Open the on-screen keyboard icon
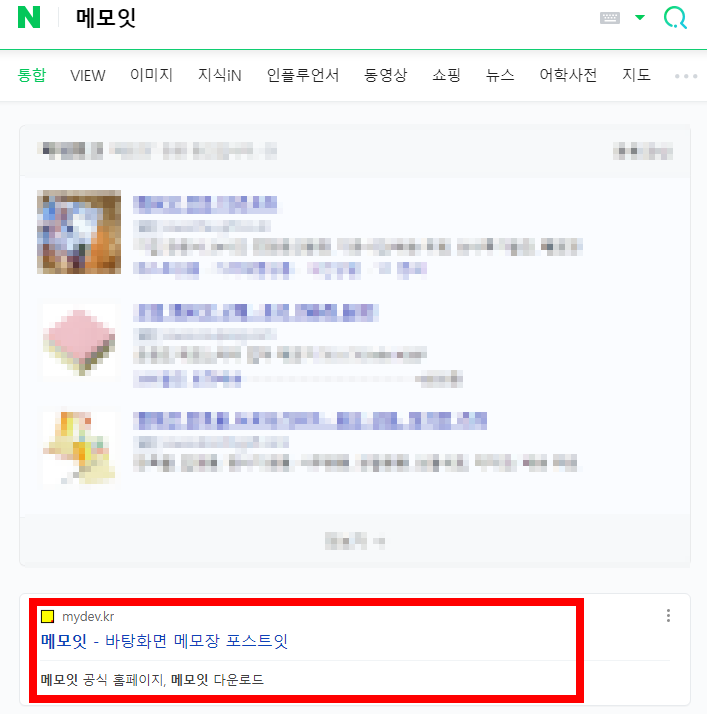 pyautogui.click(x=610, y=18)
